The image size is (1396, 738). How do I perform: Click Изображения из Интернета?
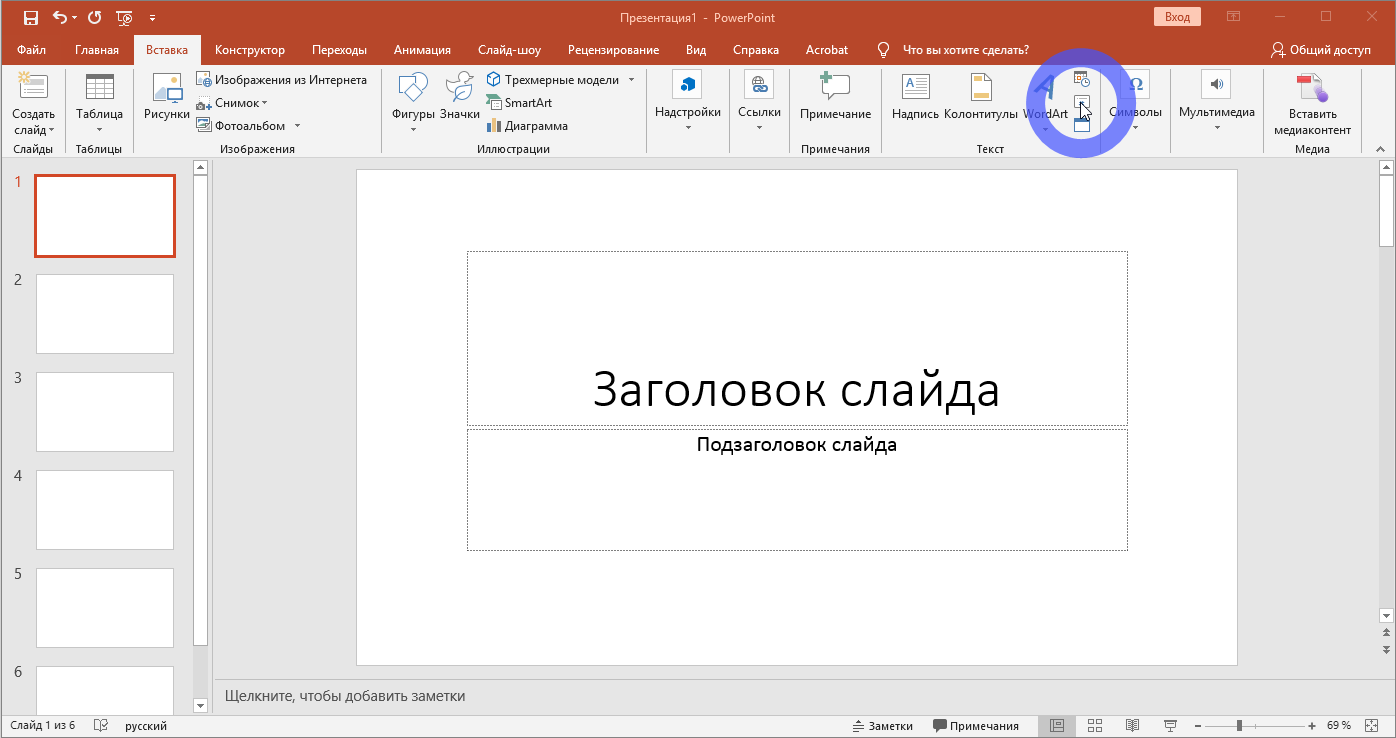pyautogui.click(x=282, y=80)
